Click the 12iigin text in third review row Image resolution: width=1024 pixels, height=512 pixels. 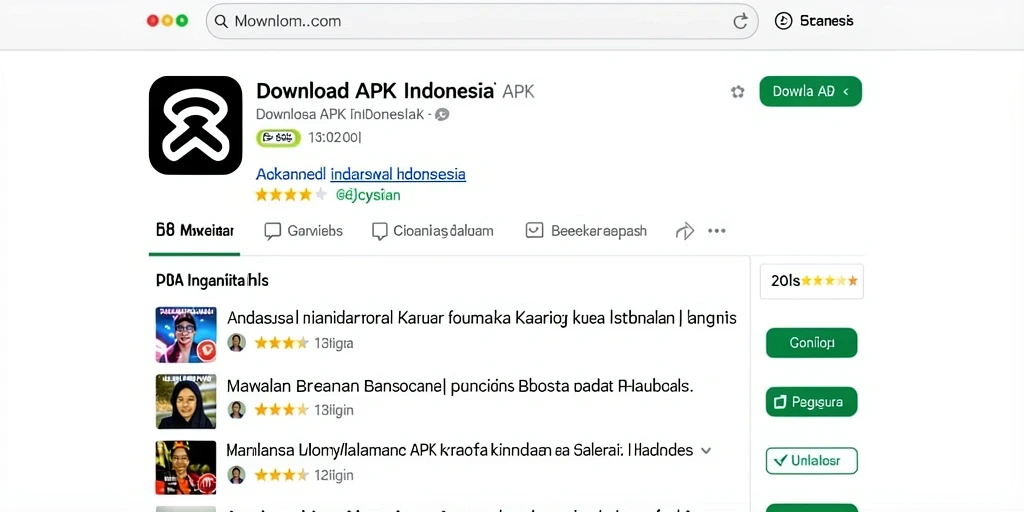pyautogui.click(x=334, y=475)
